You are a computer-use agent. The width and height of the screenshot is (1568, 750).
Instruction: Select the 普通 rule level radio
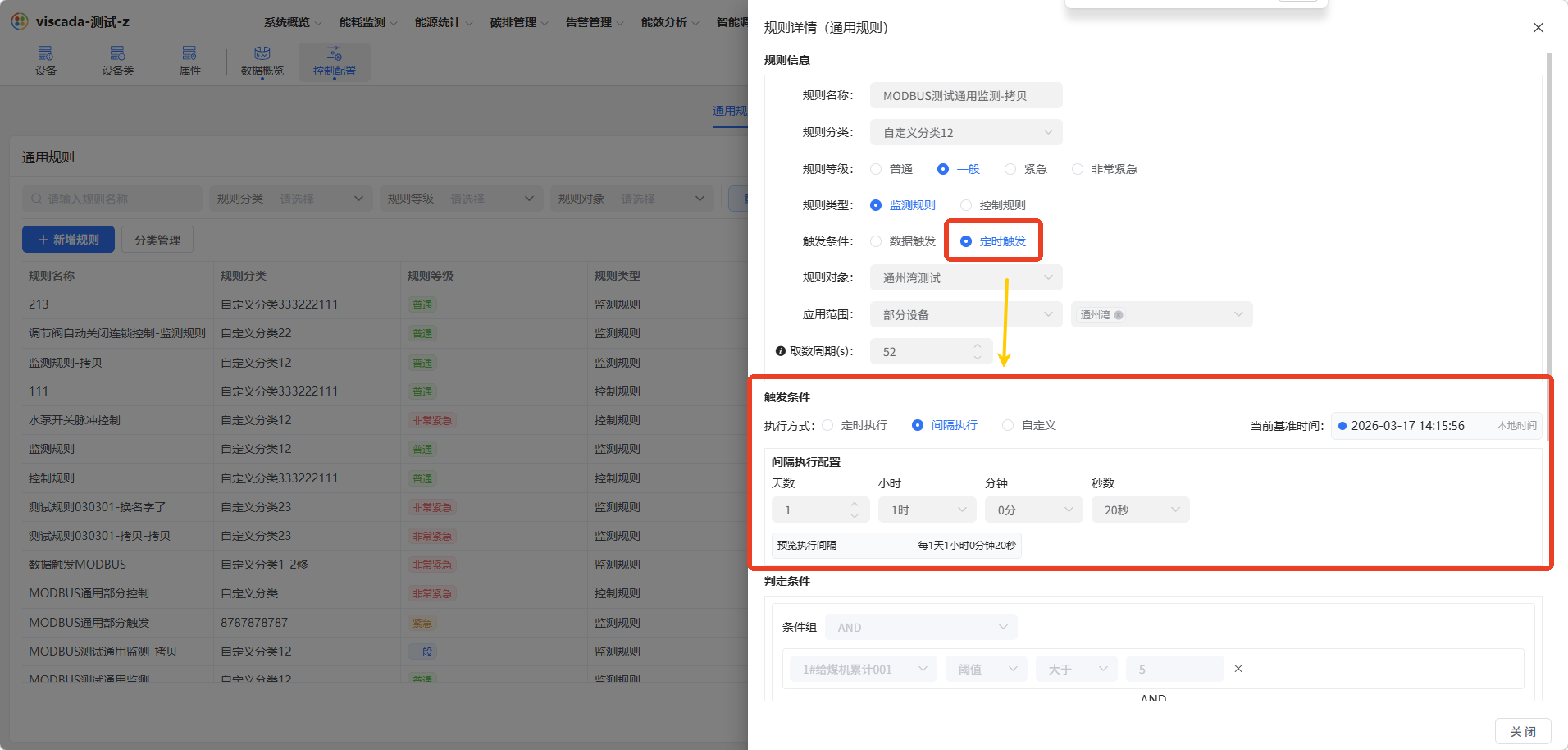[x=876, y=169]
